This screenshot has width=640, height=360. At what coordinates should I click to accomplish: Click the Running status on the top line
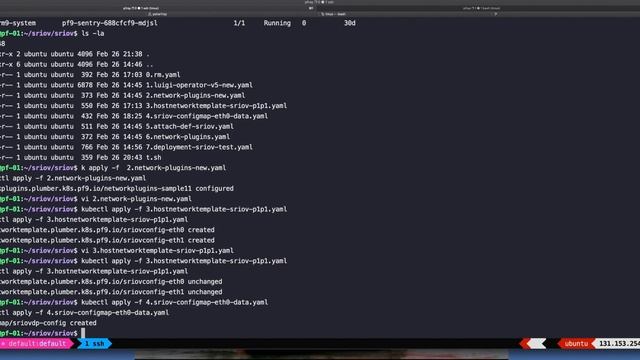click(x=277, y=23)
